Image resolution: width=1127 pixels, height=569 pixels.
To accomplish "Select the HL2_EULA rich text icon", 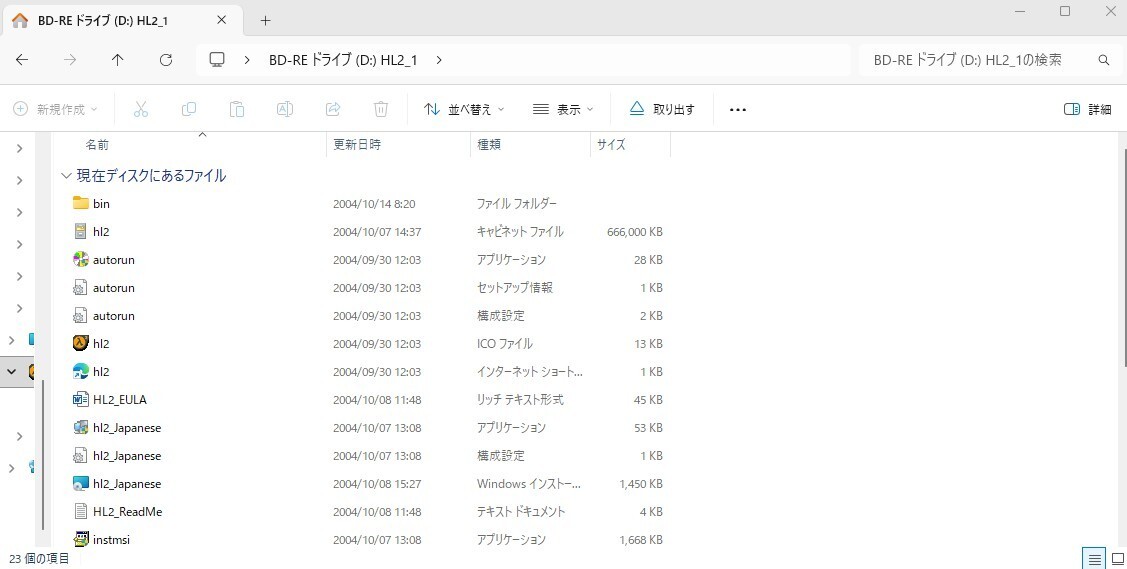I will [80, 399].
